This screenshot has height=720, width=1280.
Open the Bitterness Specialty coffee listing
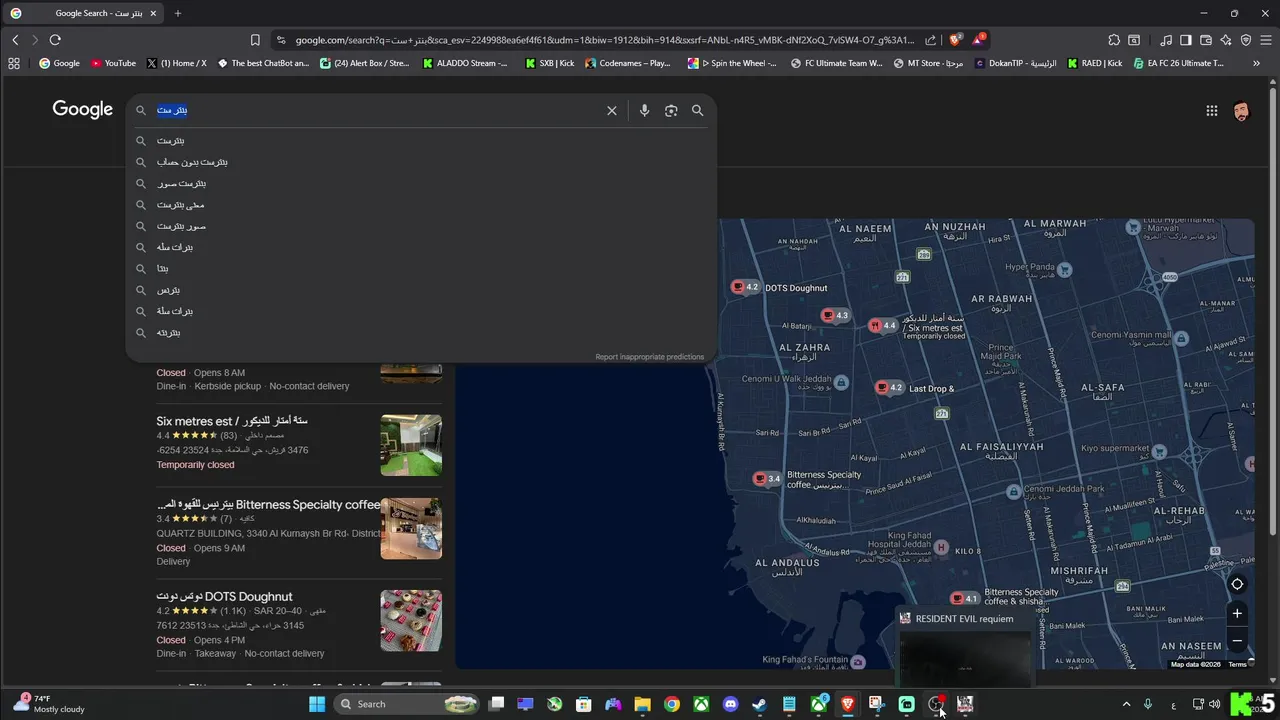[269, 505]
